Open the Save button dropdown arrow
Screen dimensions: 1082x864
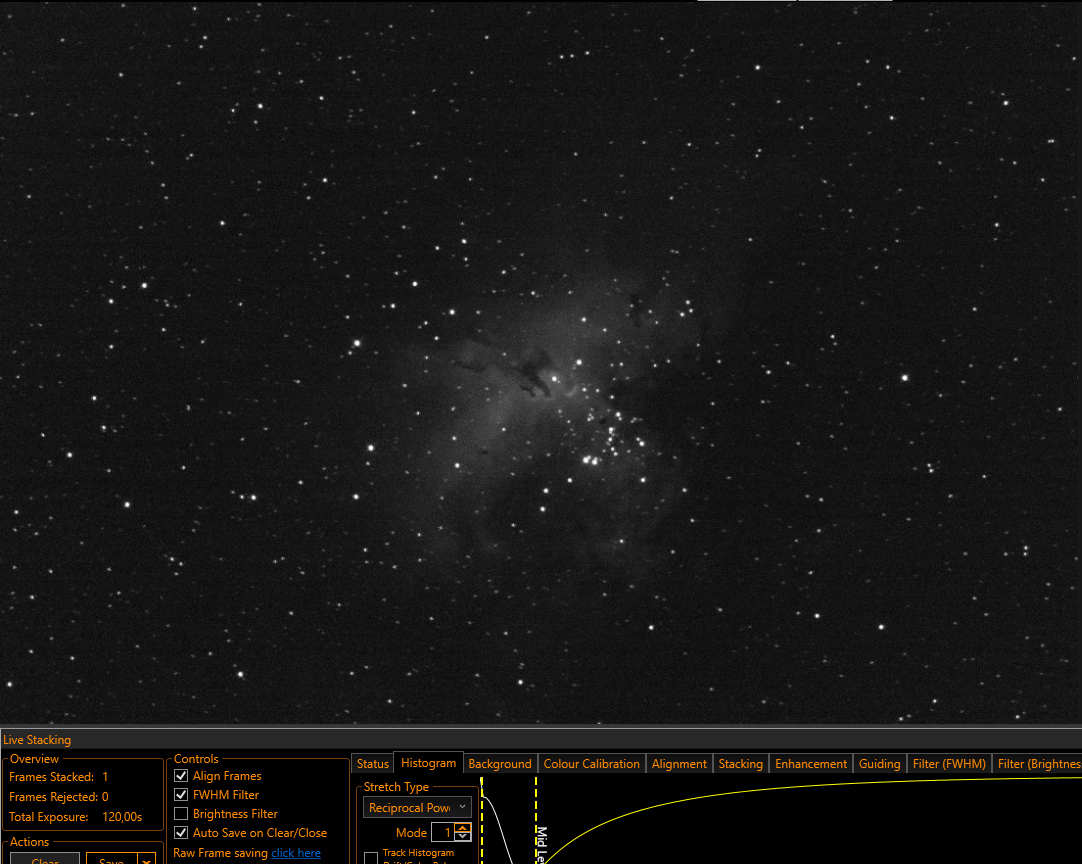pyautogui.click(x=146, y=860)
